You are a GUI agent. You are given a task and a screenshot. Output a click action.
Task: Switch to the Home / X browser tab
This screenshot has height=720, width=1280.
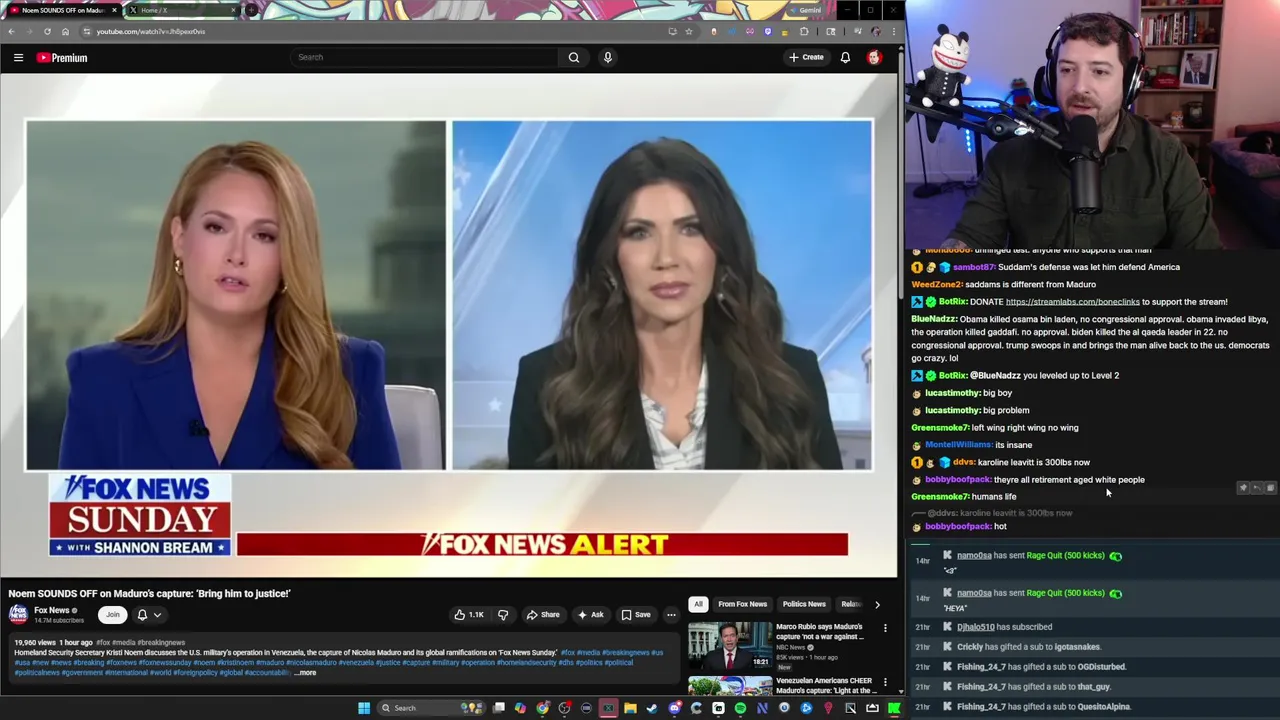pos(182,10)
